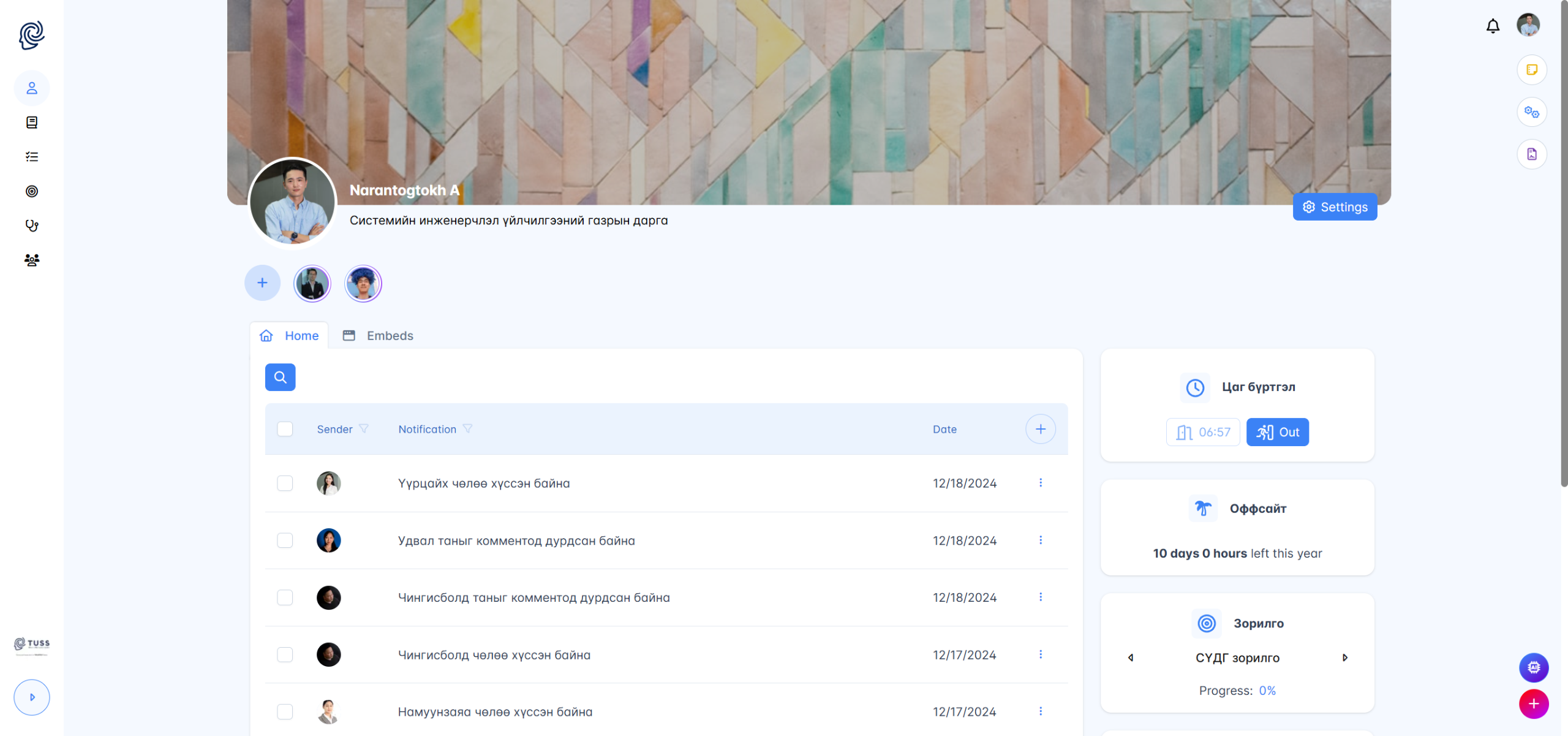Screen dimensions: 1568x736
Task: Open the Notification column filter
Action: tap(468, 429)
